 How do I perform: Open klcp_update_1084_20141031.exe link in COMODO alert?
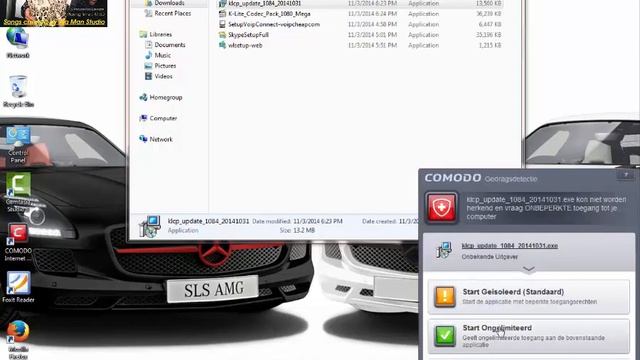pos(510,246)
